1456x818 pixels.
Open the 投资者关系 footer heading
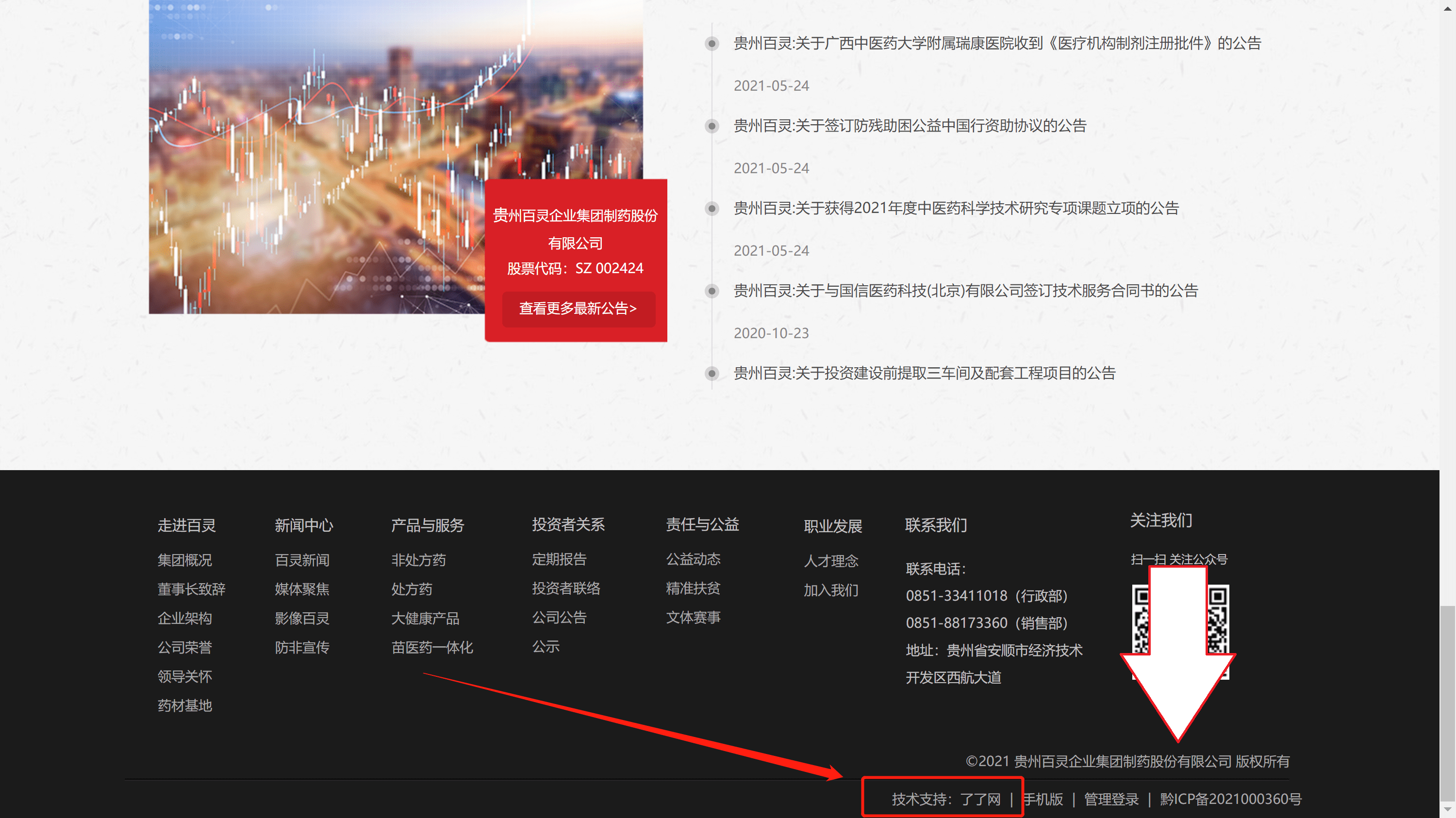568,524
